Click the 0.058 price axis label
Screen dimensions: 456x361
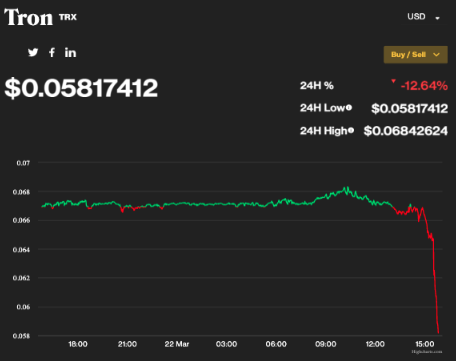point(21,336)
